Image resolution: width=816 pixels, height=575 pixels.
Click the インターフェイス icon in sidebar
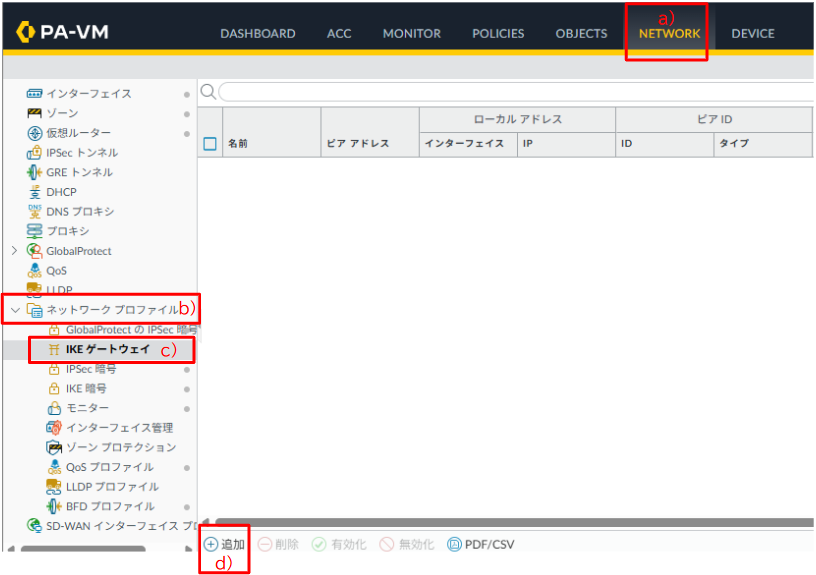click(x=34, y=94)
